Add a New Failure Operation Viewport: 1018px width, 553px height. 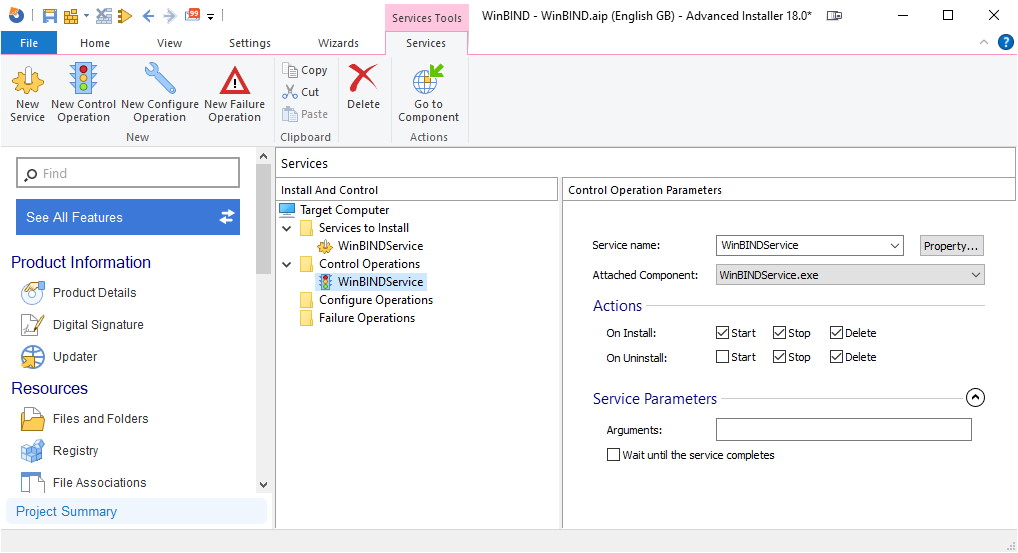234,93
